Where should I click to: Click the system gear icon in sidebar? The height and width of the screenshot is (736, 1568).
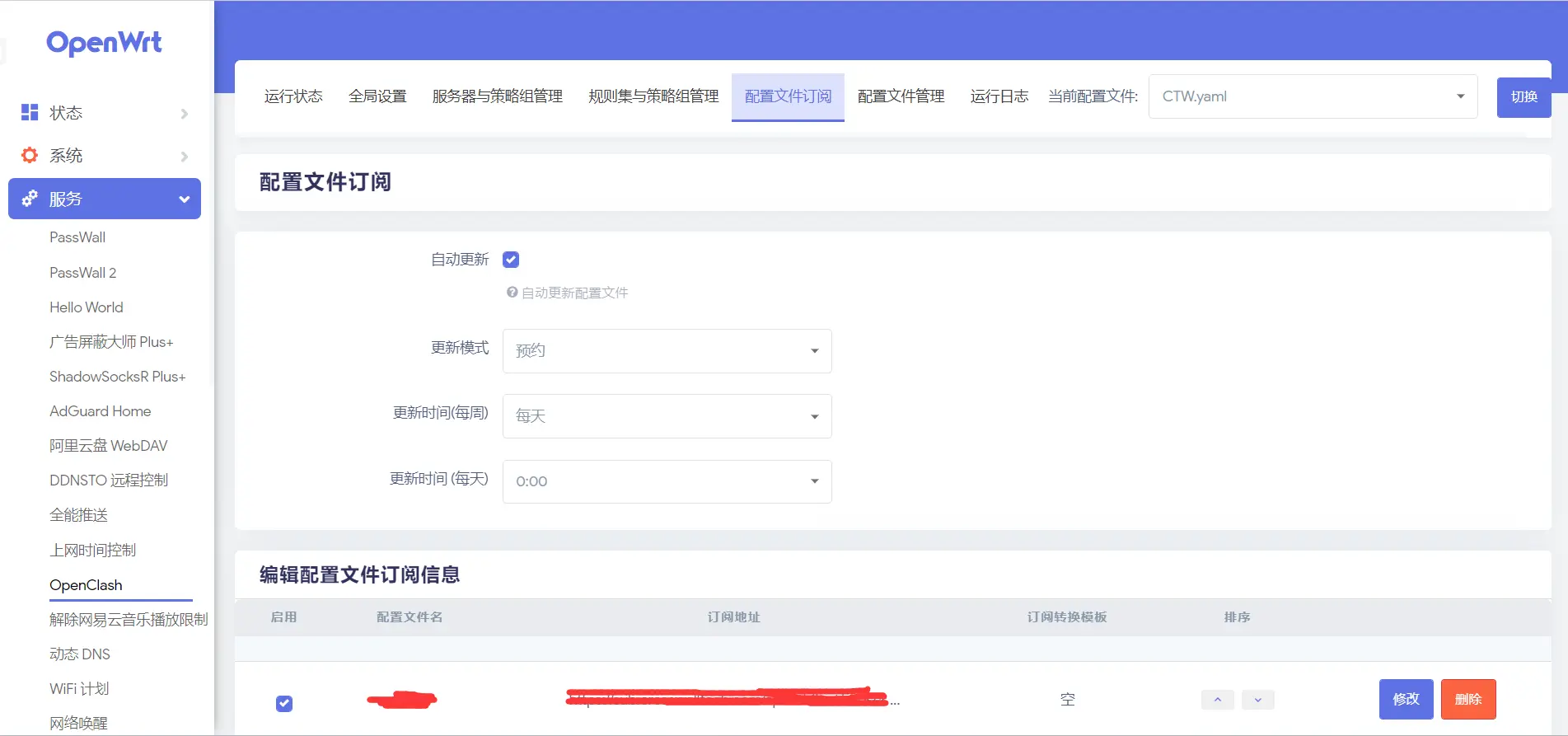tap(30, 155)
